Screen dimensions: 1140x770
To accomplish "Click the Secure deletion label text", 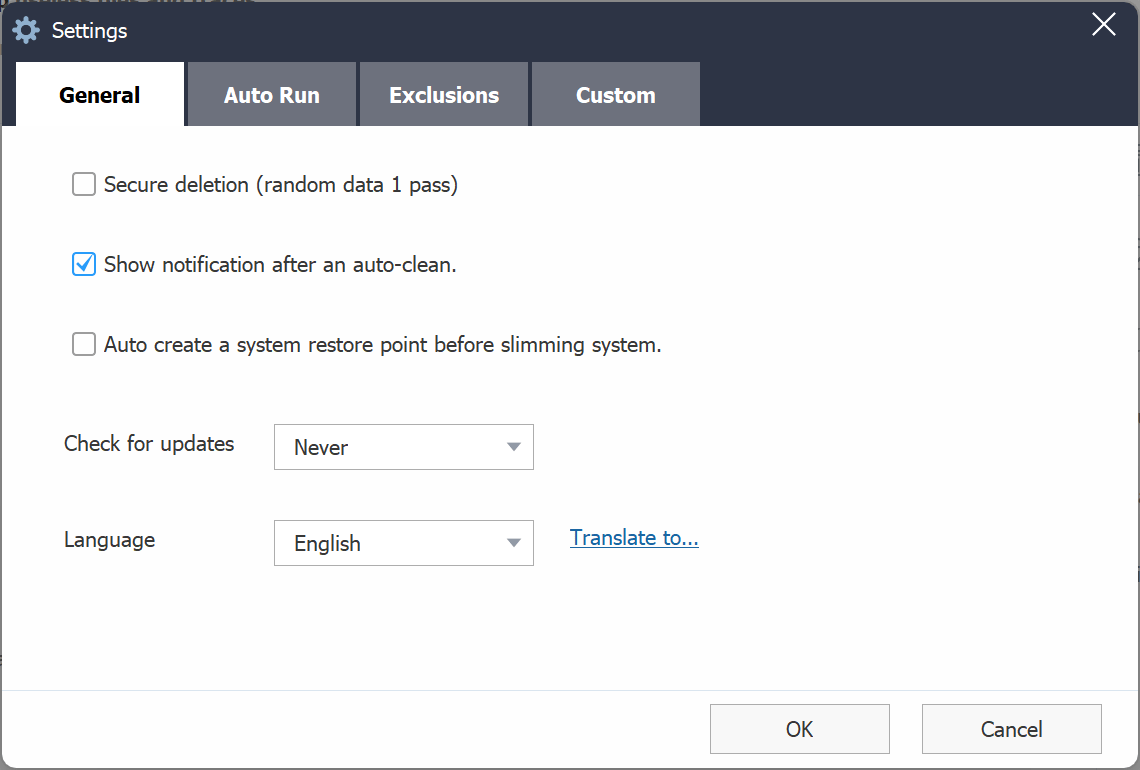I will pyautogui.click(x=280, y=185).
